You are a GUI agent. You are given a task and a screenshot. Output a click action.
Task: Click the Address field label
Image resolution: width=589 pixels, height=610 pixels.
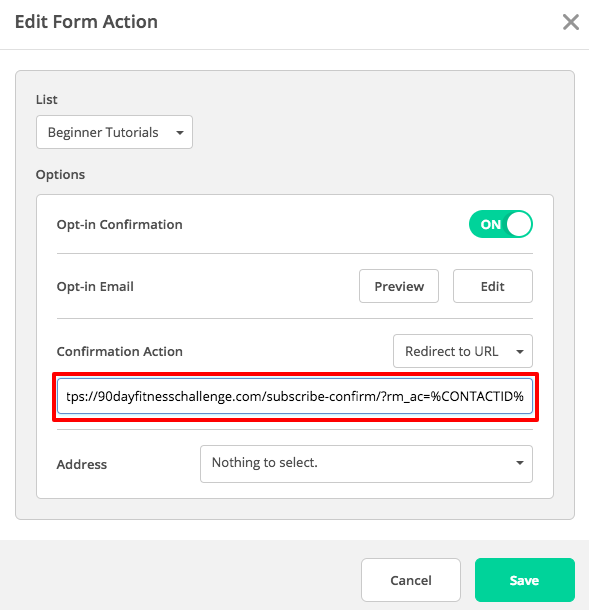click(82, 464)
